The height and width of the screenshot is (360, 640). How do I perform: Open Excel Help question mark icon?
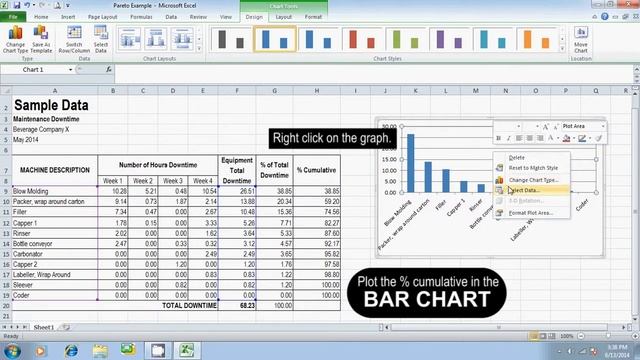click(604, 17)
